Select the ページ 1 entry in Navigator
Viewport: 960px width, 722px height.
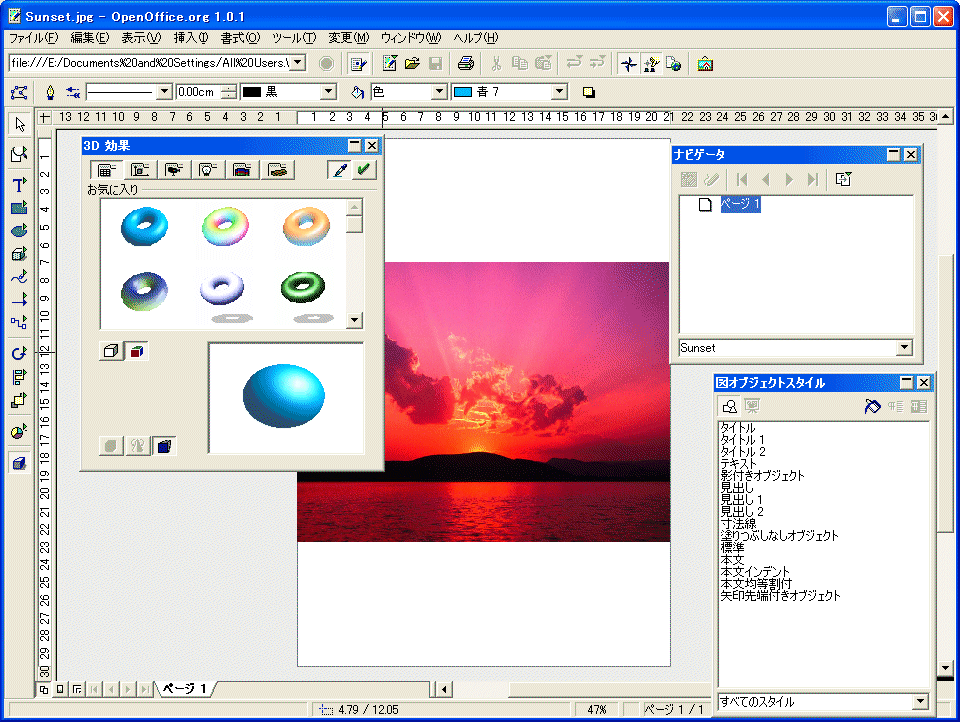(740, 204)
